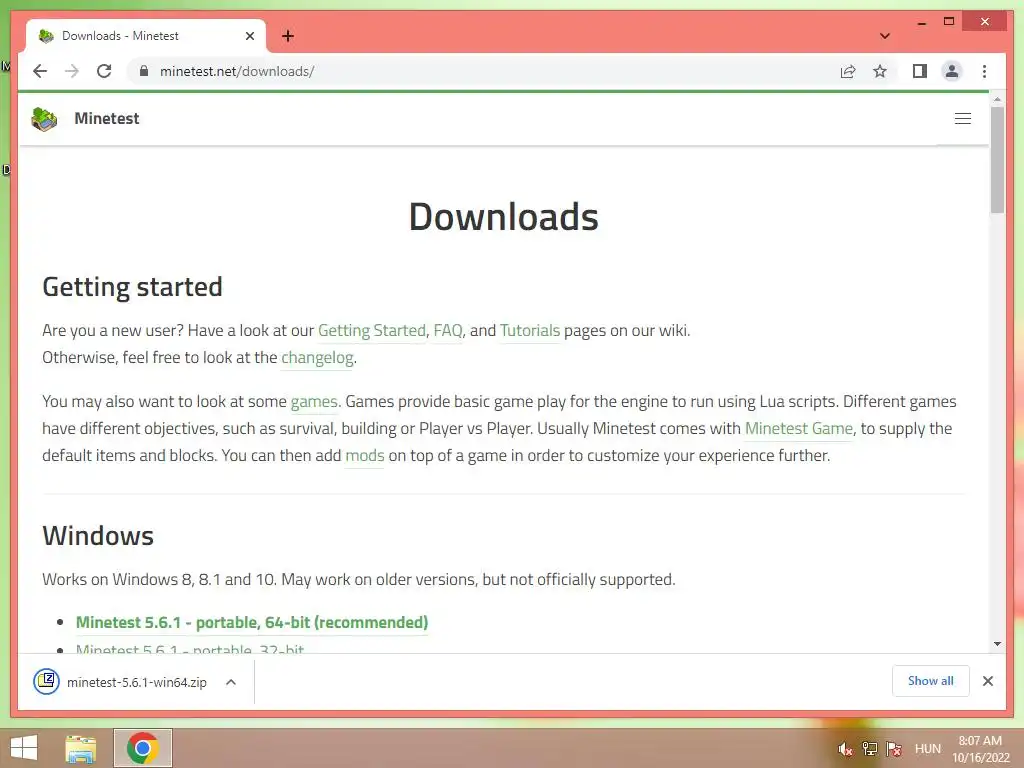The image size is (1024, 768).
Task: Click the network tray icon
Action: [869, 749]
